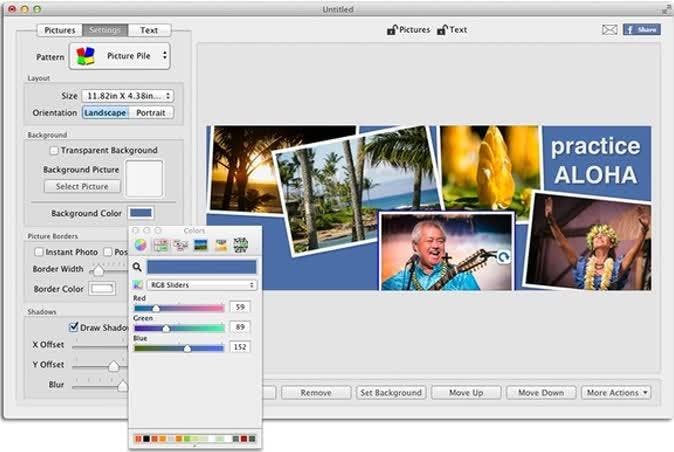Toggle the Text lock icon
The image size is (674, 452).
point(442,30)
